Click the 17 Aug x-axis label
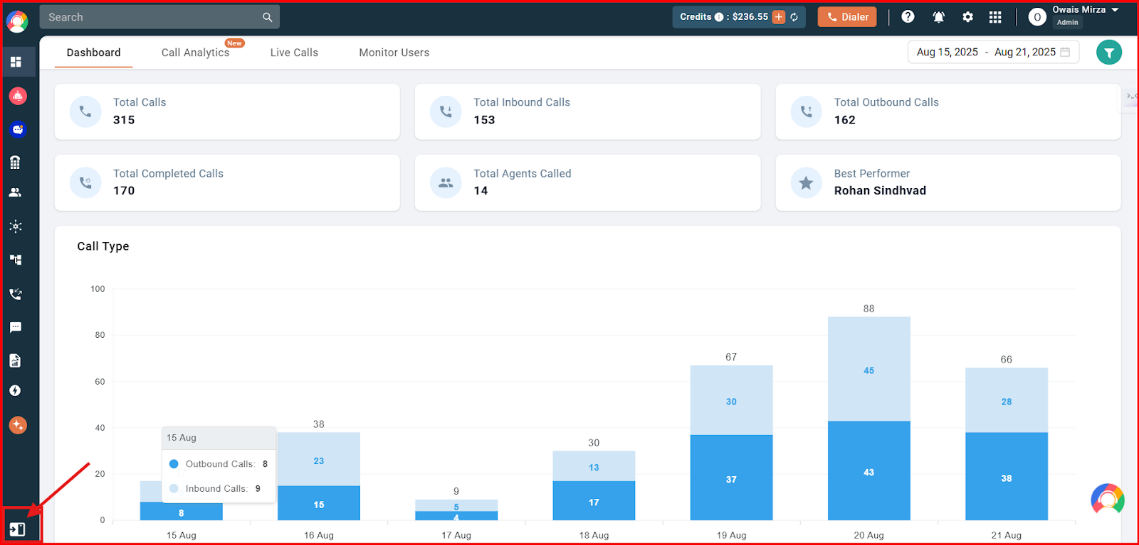1139x545 pixels. (x=456, y=536)
